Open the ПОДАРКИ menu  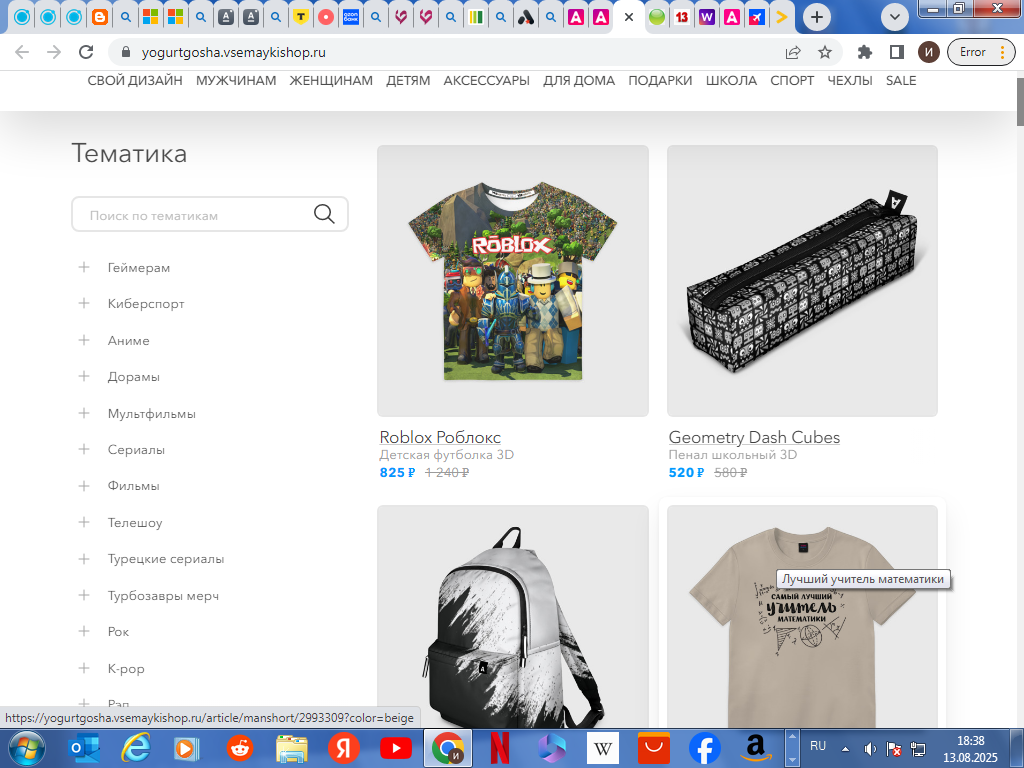coord(660,80)
